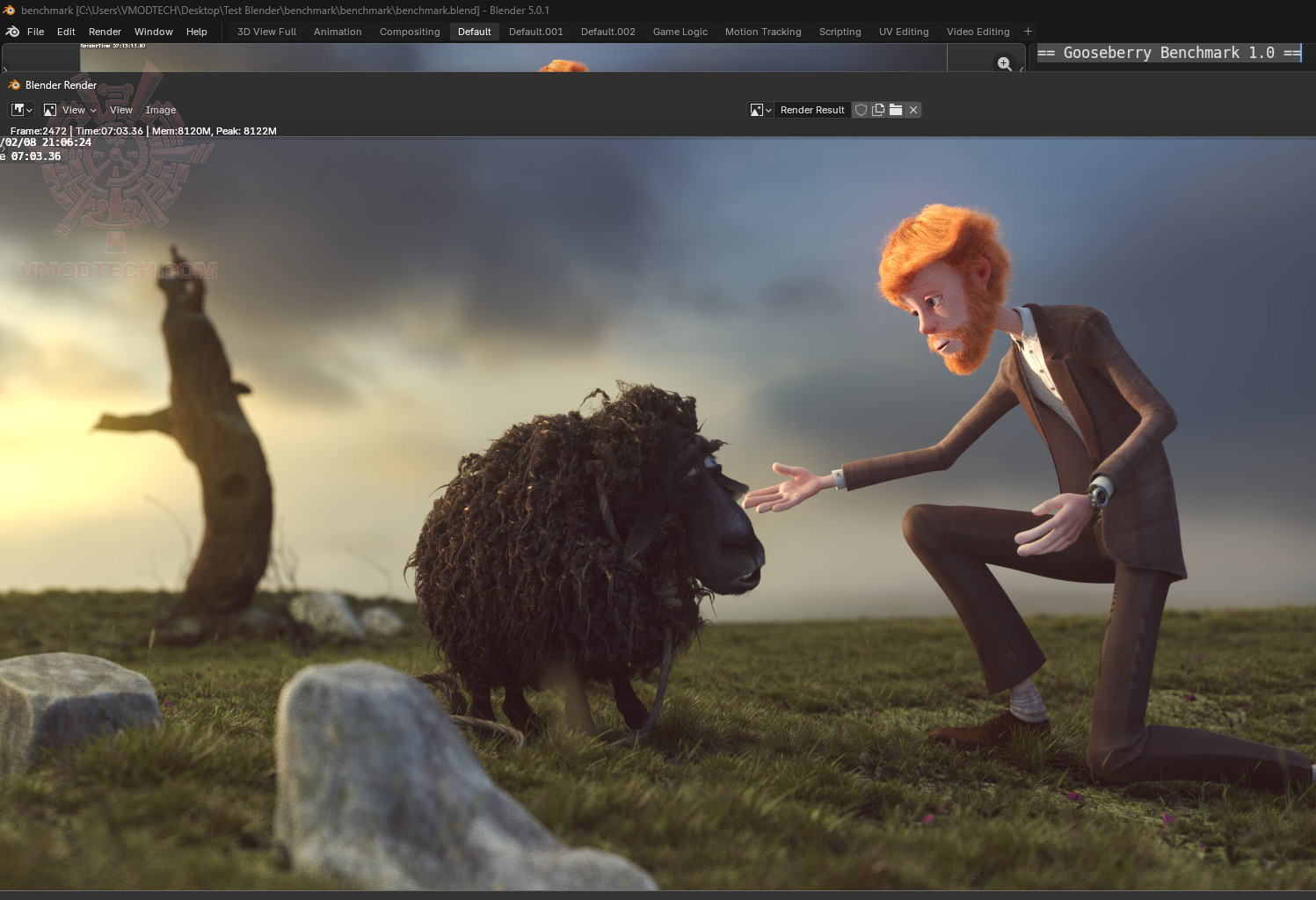Open the Render menu in top bar

(105, 32)
